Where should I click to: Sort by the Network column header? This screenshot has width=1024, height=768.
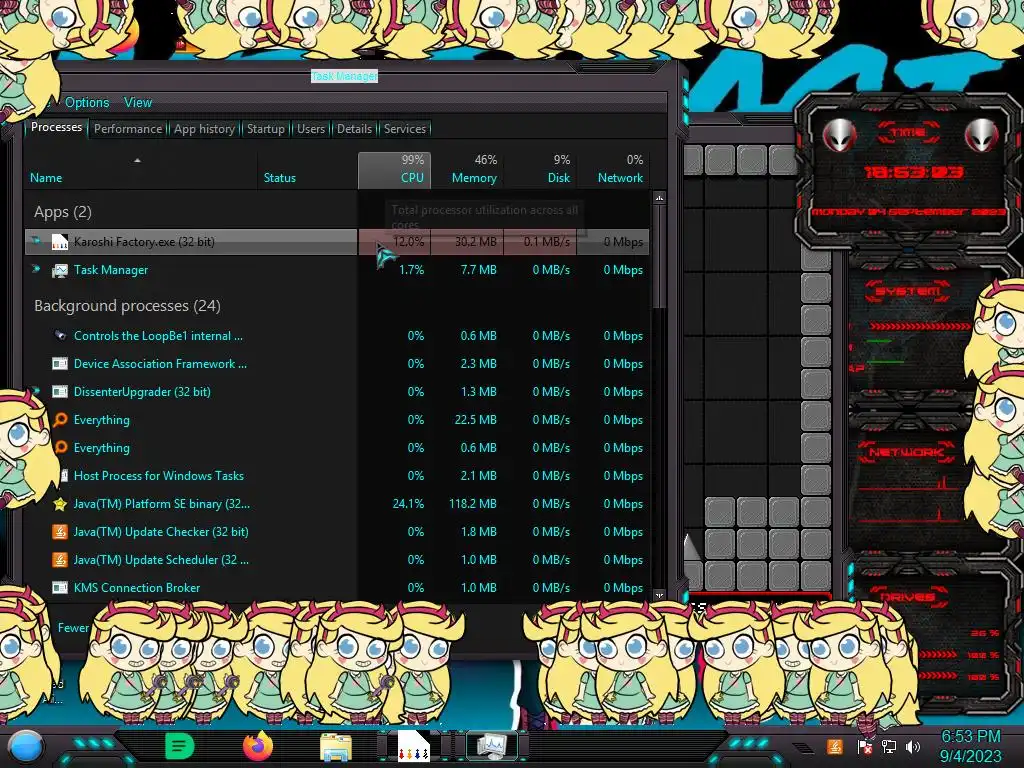point(614,170)
